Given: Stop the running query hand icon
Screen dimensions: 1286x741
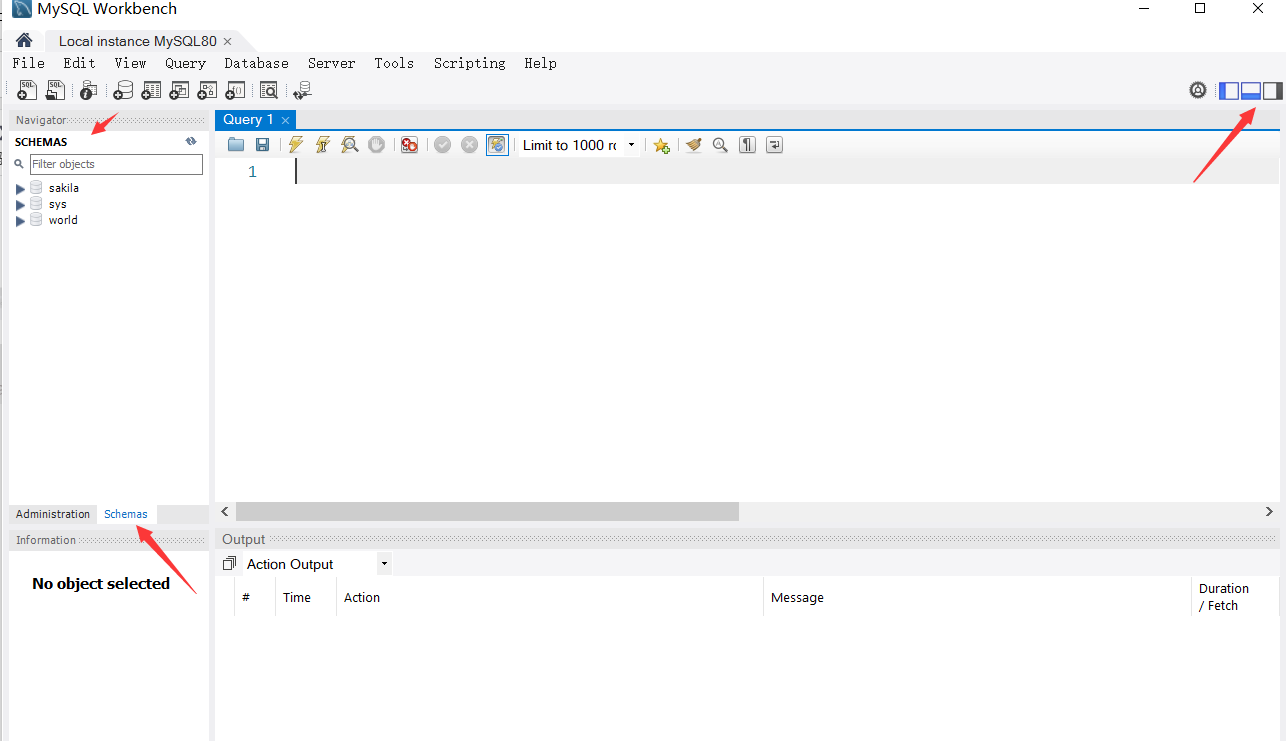Looking at the screenshot, I should click(376, 145).
